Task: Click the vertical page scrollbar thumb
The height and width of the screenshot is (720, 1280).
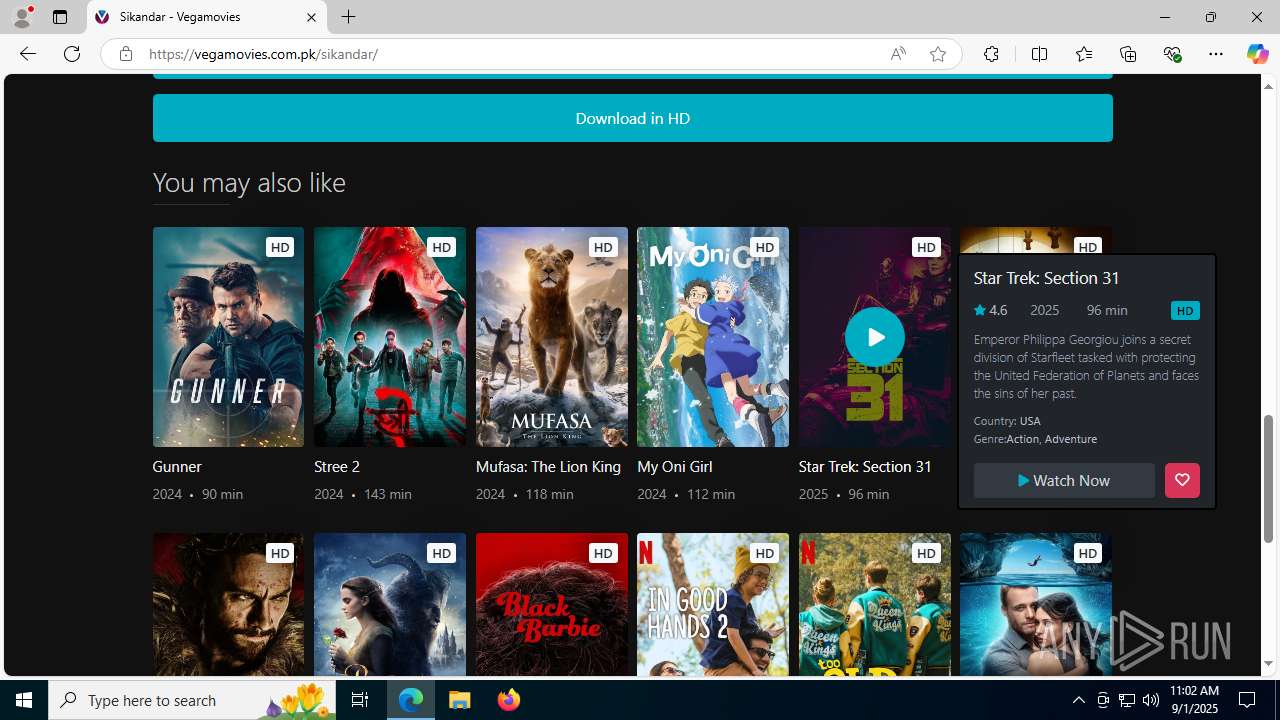Action: [x=1269, y=479]
